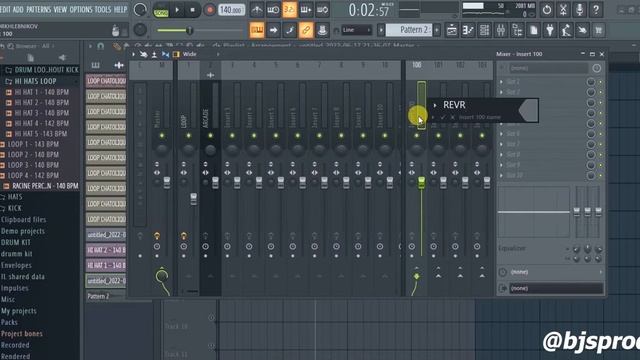Viewport: 640px width, 360px height.
Task: Click the save/cut scissors icon in the top toolbar
Action: pyautogui.click(x=563, y=9)
